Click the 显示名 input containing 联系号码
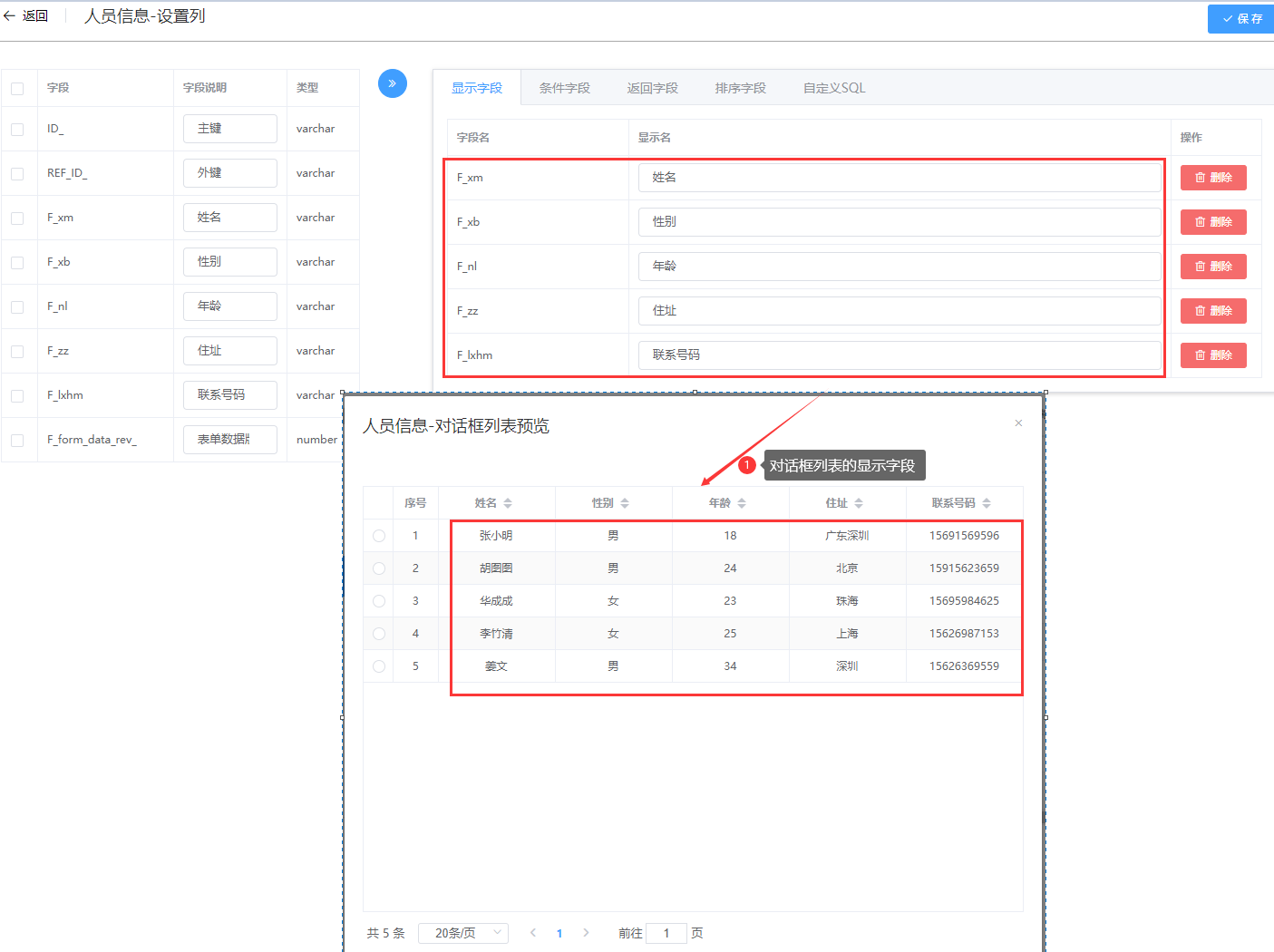1274x952 pixels. [899, 355]
